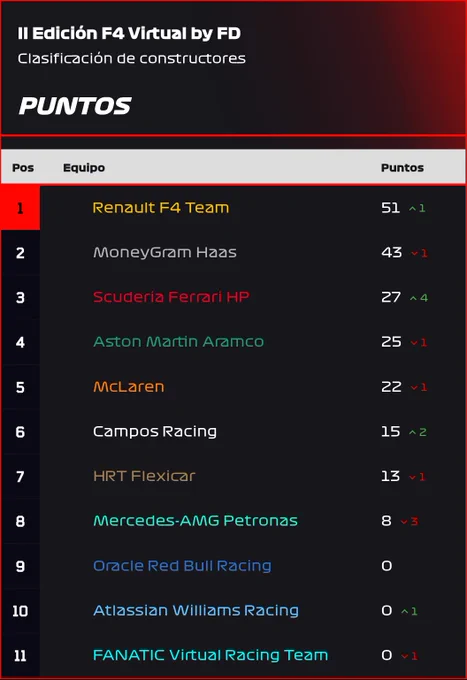Click the red position 1 badge
The height and width of the screenshot is (680, 467).
[x=20, y=208]
